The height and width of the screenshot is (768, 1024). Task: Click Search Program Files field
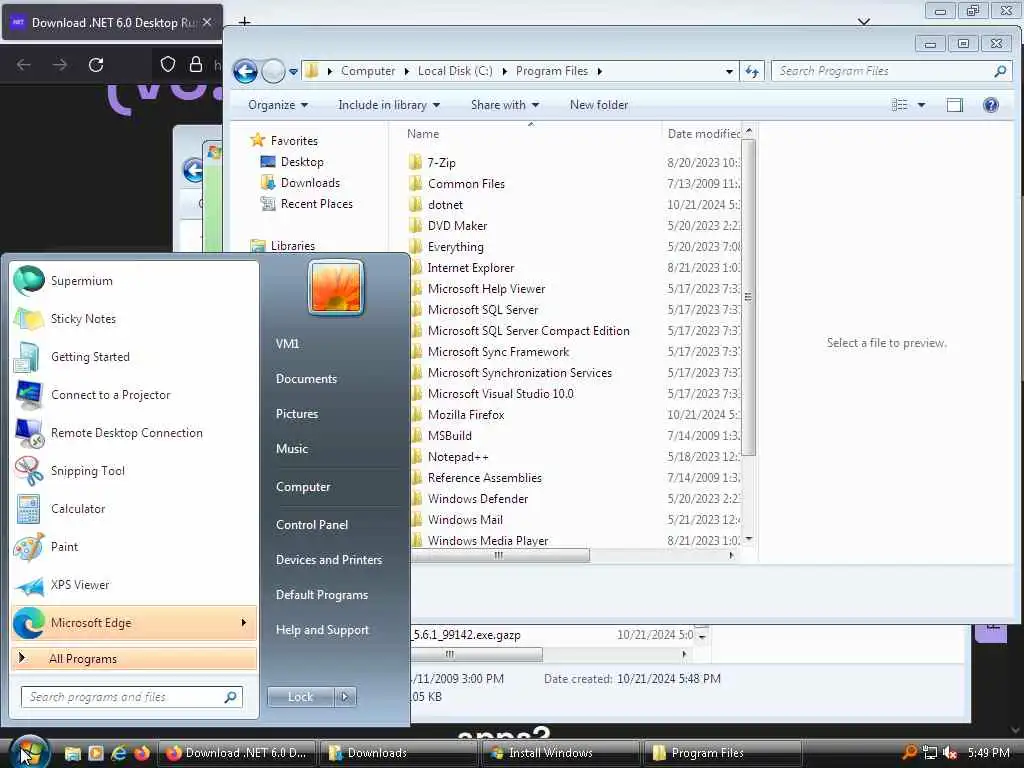tap(891, 71)
